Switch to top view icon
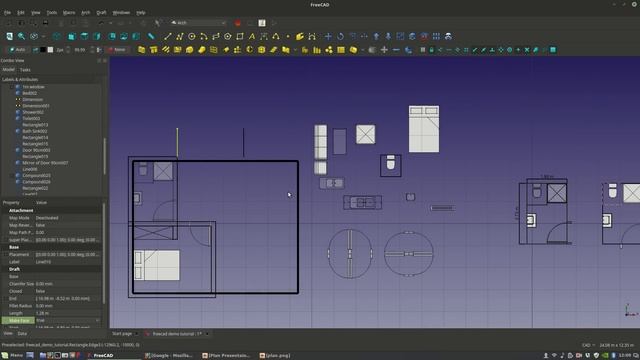 pyautogui.click(x=84, y=36)
